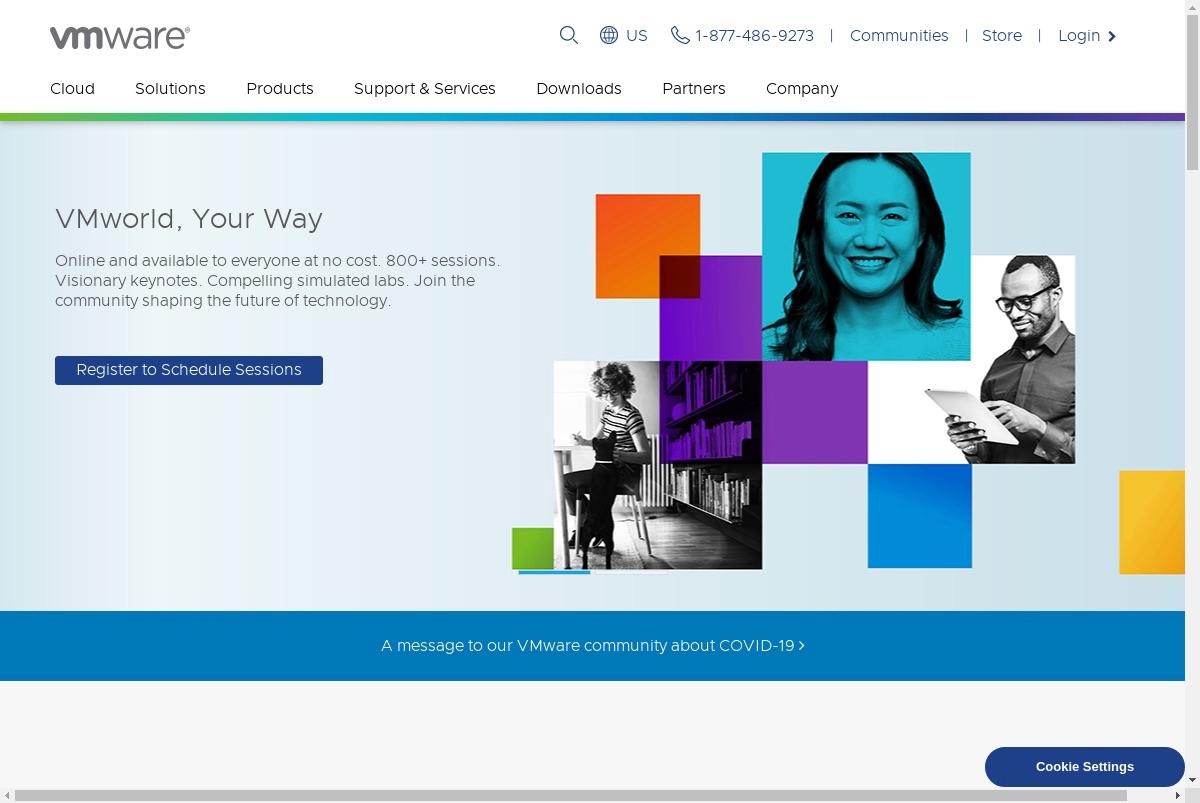
Task: Open the Solutions menu
Action: tap(170, 88)
